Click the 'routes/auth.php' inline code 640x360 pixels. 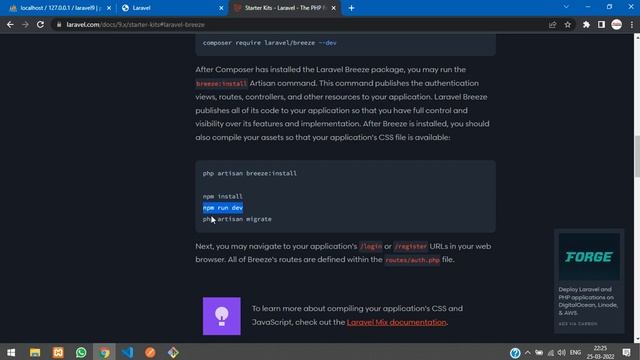[x=412, y=260]
